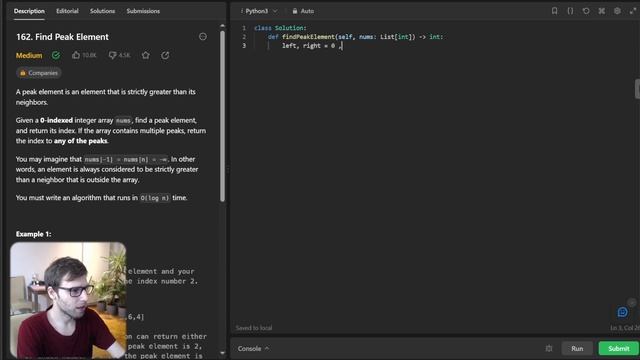Viewport: 640px width, 360px height.
Task: Click the debugger icon near Run
Action: (x=549, y=349)
